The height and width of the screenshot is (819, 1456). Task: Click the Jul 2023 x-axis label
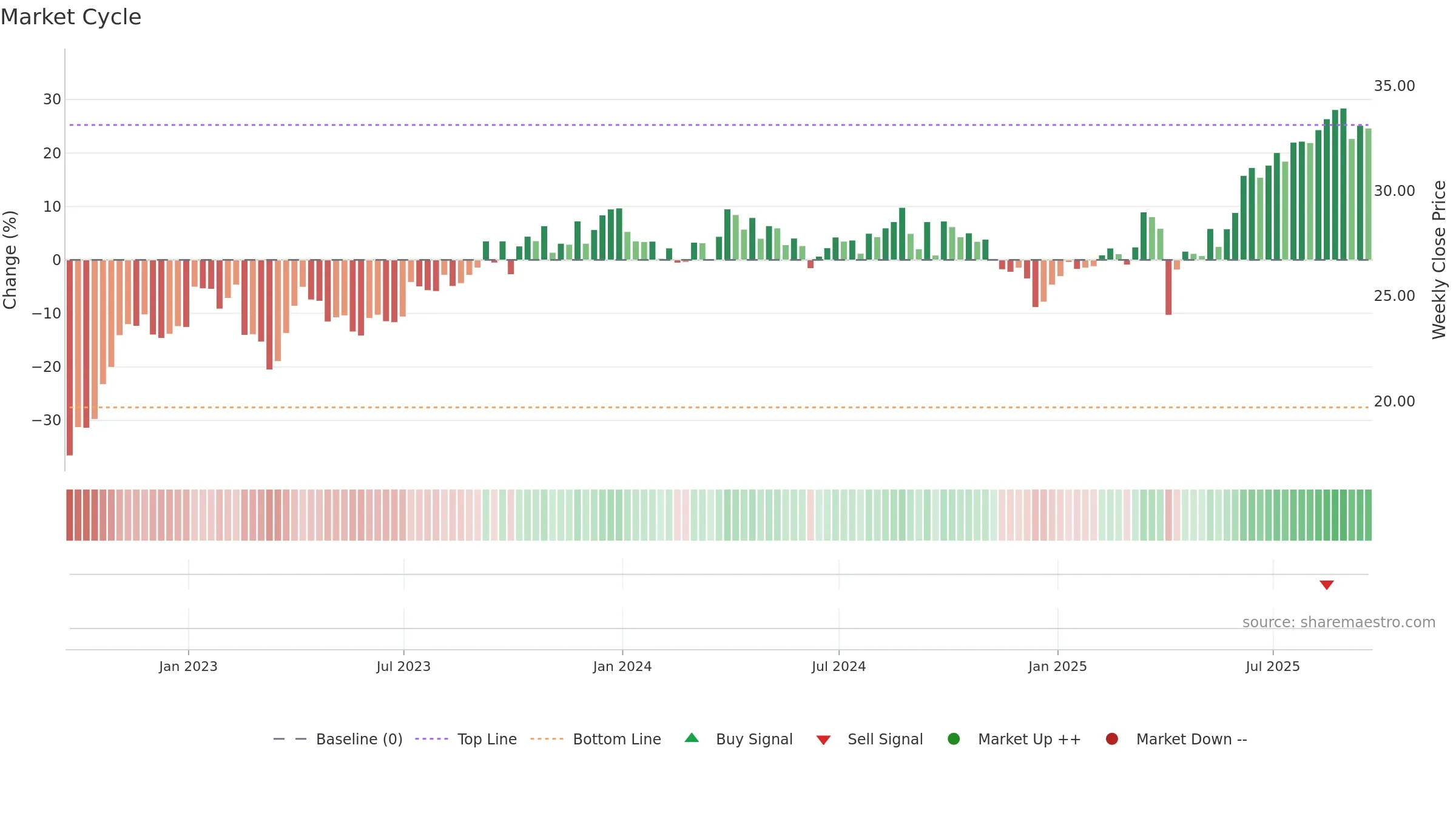tap(403, 666)
